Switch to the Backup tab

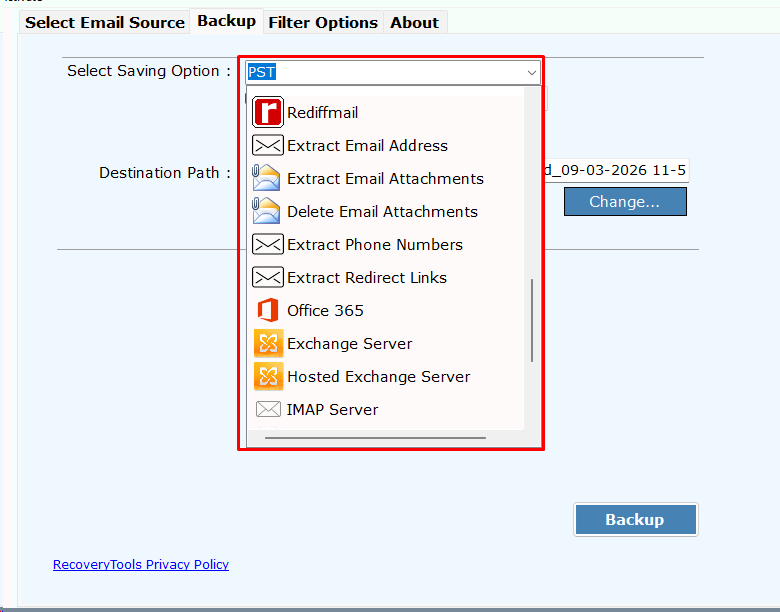(226, 21)
